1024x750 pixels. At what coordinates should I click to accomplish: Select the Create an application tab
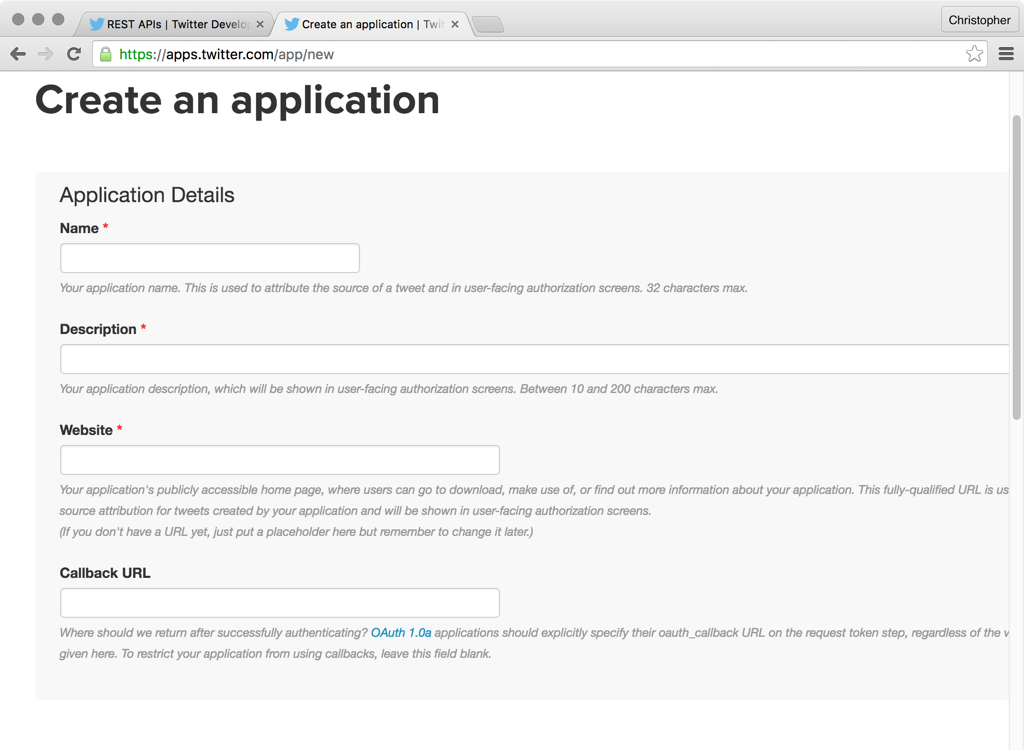(371, 24)
